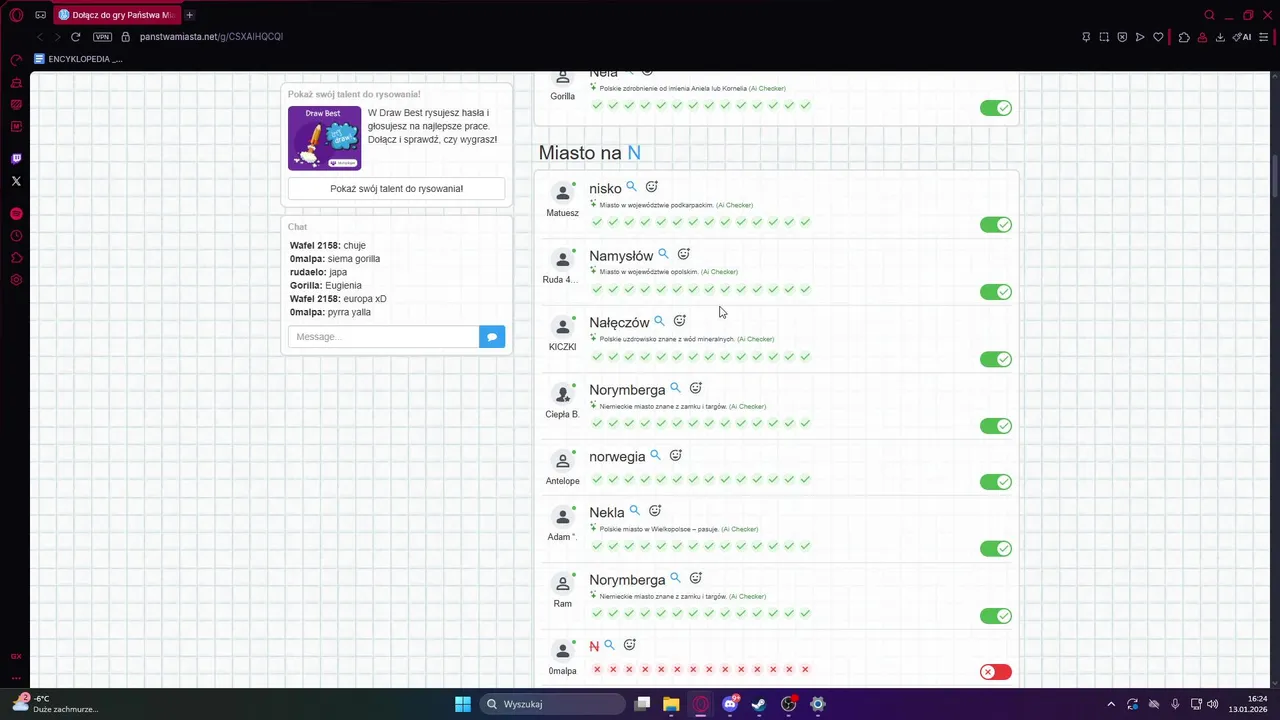
Task: Click 'Pokaż swój talent do rysowania!' button
Action: [x=397, y=189]
